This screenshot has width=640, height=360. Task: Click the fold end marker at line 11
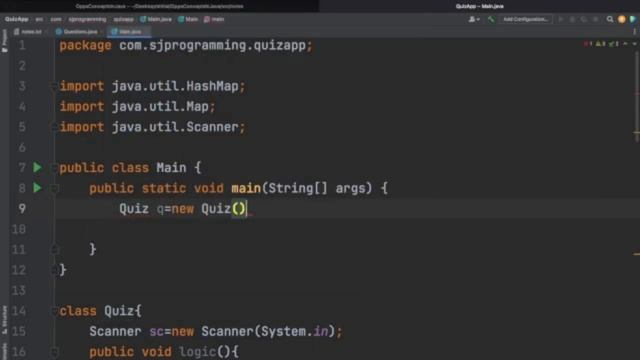coord(54,249)
